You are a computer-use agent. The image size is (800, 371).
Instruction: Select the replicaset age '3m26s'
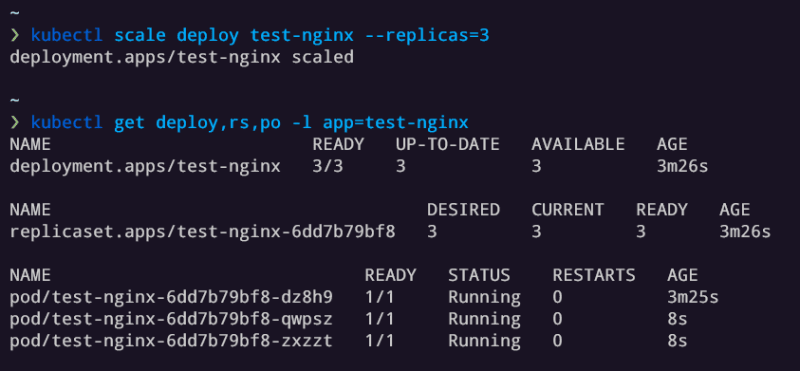pos(745,232)
